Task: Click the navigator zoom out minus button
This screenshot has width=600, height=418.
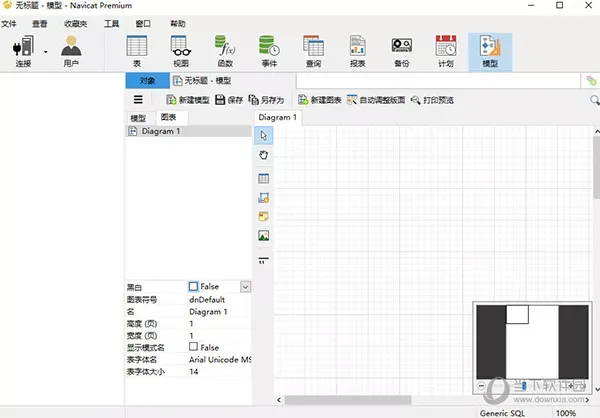Action: coord(481,386)
